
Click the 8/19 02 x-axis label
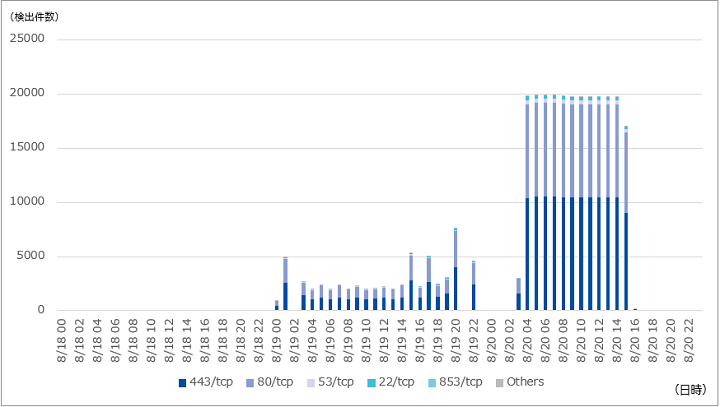click(x=294, y=341)
